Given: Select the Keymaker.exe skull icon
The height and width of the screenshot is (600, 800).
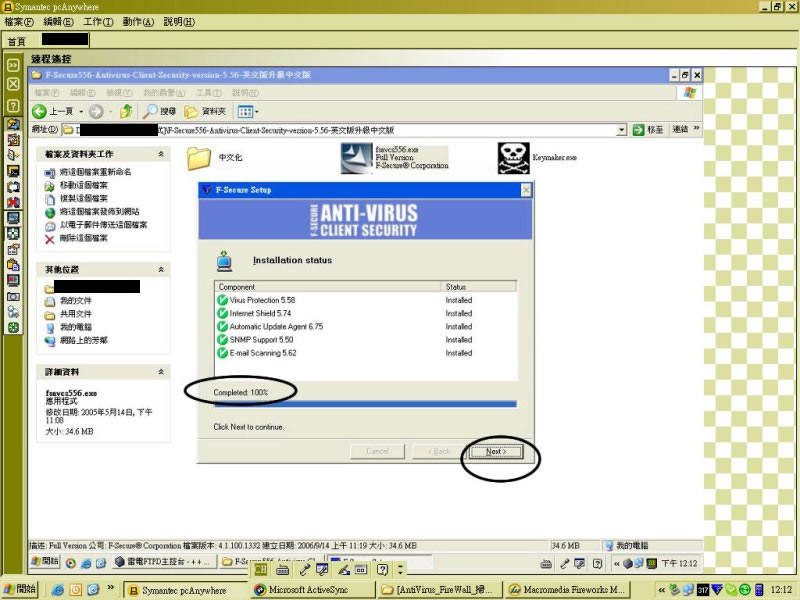Looking at the screenshot, I should (513, 158).
